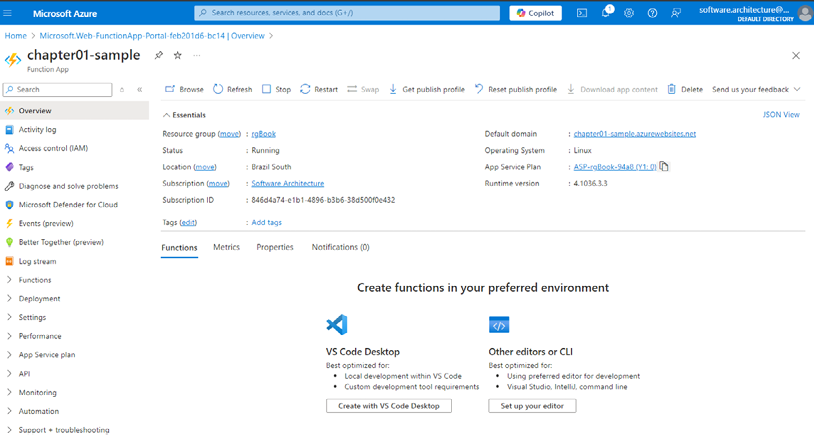The width and height of the screenshot is (814, 442).
Task: Open Overview in the sidebar
Action: pos(75,111)
